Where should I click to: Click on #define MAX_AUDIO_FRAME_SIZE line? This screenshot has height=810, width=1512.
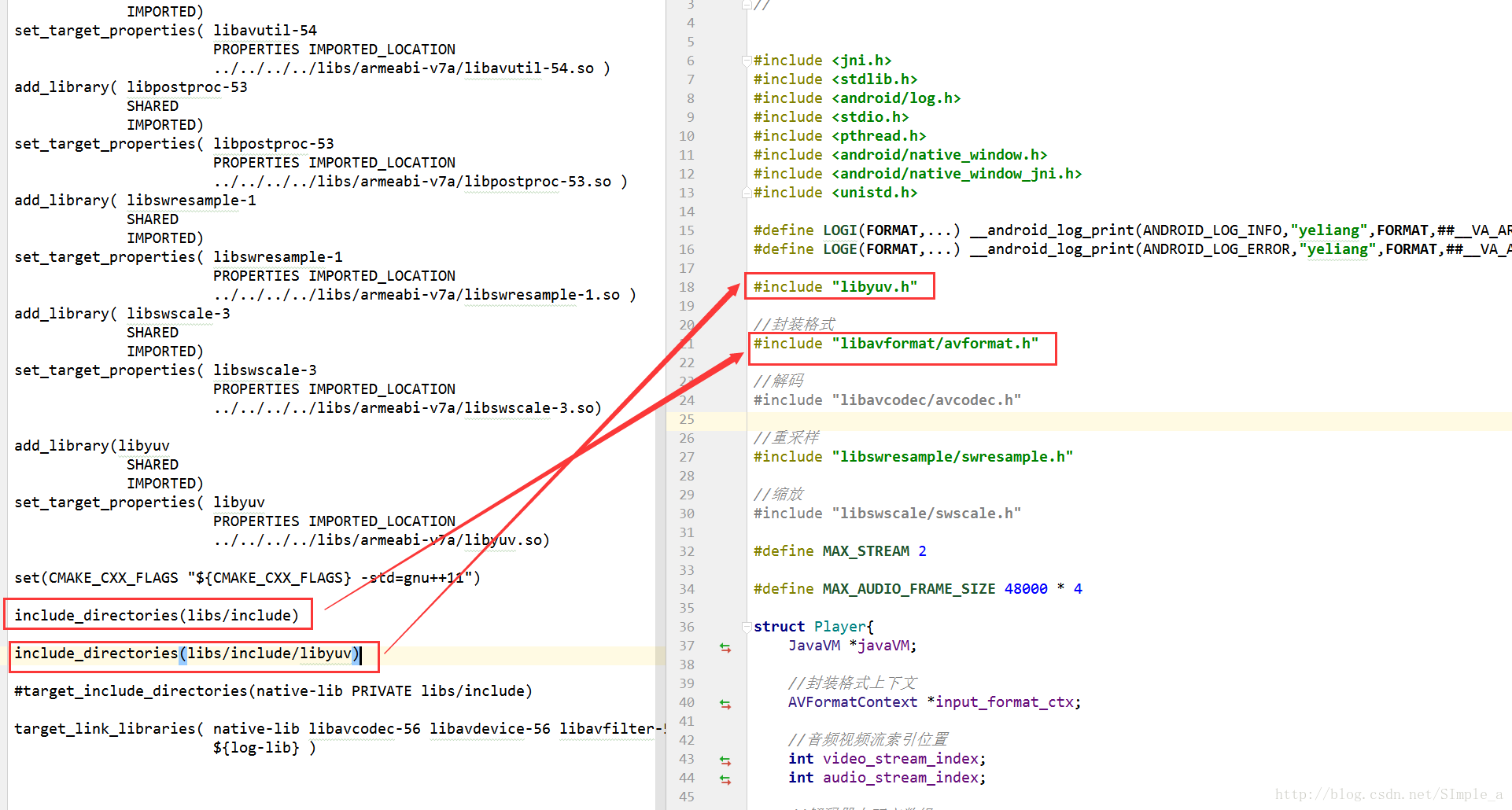pyautogui.click(x=918, y=588)
